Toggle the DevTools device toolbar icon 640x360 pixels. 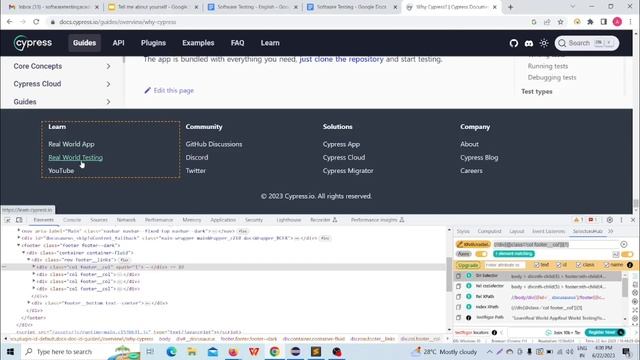[x=19, y=220]
